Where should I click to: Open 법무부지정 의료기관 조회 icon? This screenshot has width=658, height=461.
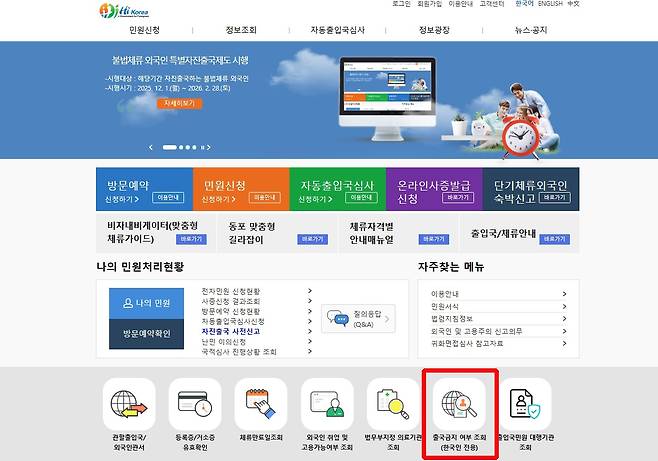(x=394, y=405)
